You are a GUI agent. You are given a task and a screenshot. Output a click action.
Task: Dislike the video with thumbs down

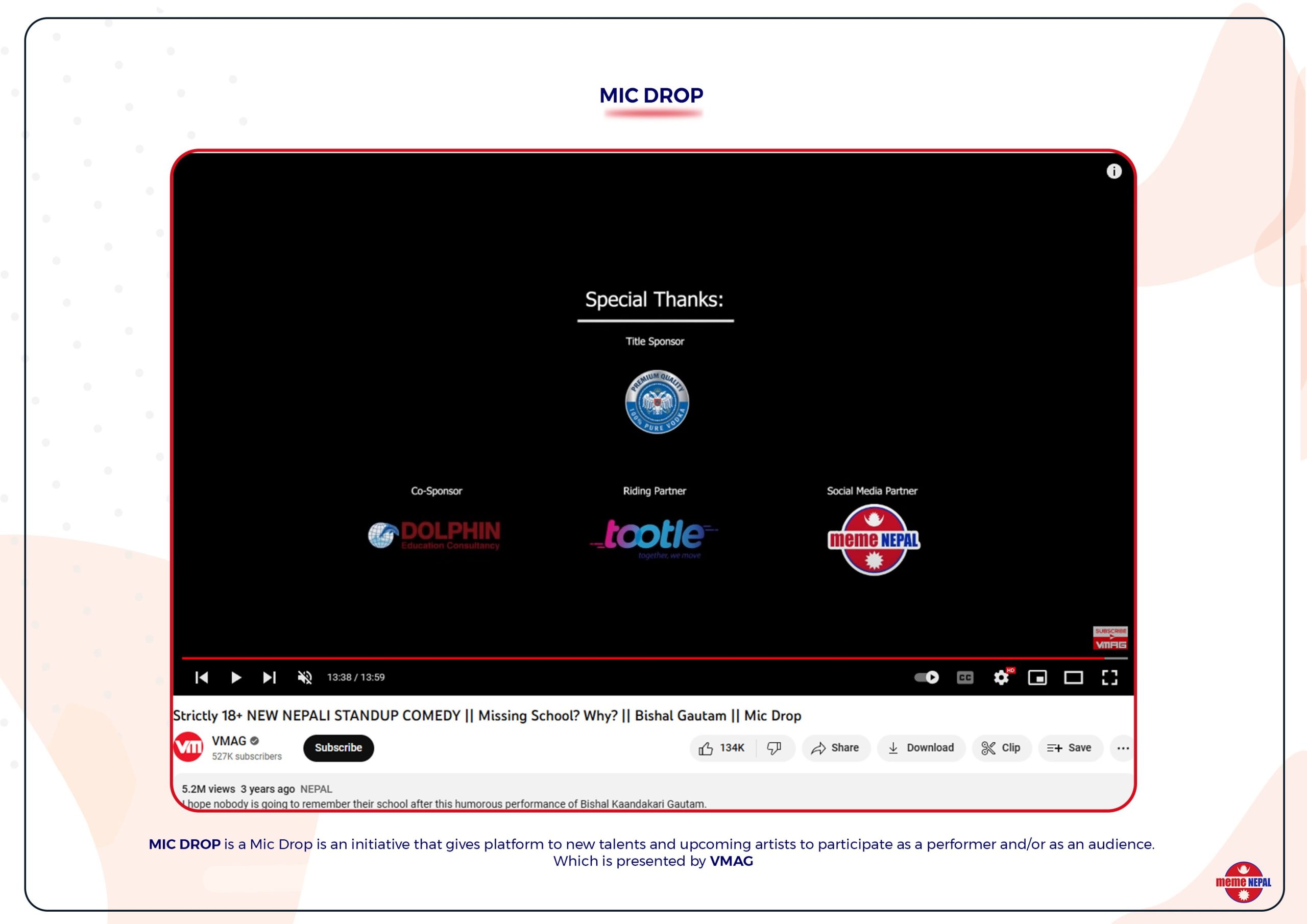click(774, 747)
